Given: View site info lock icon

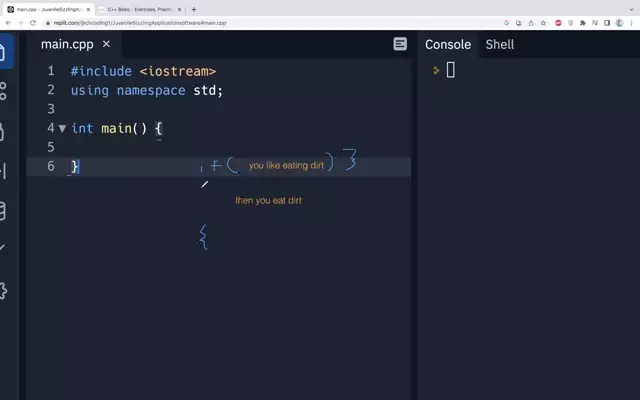Looking at the screenshot, I should point(48,23).
